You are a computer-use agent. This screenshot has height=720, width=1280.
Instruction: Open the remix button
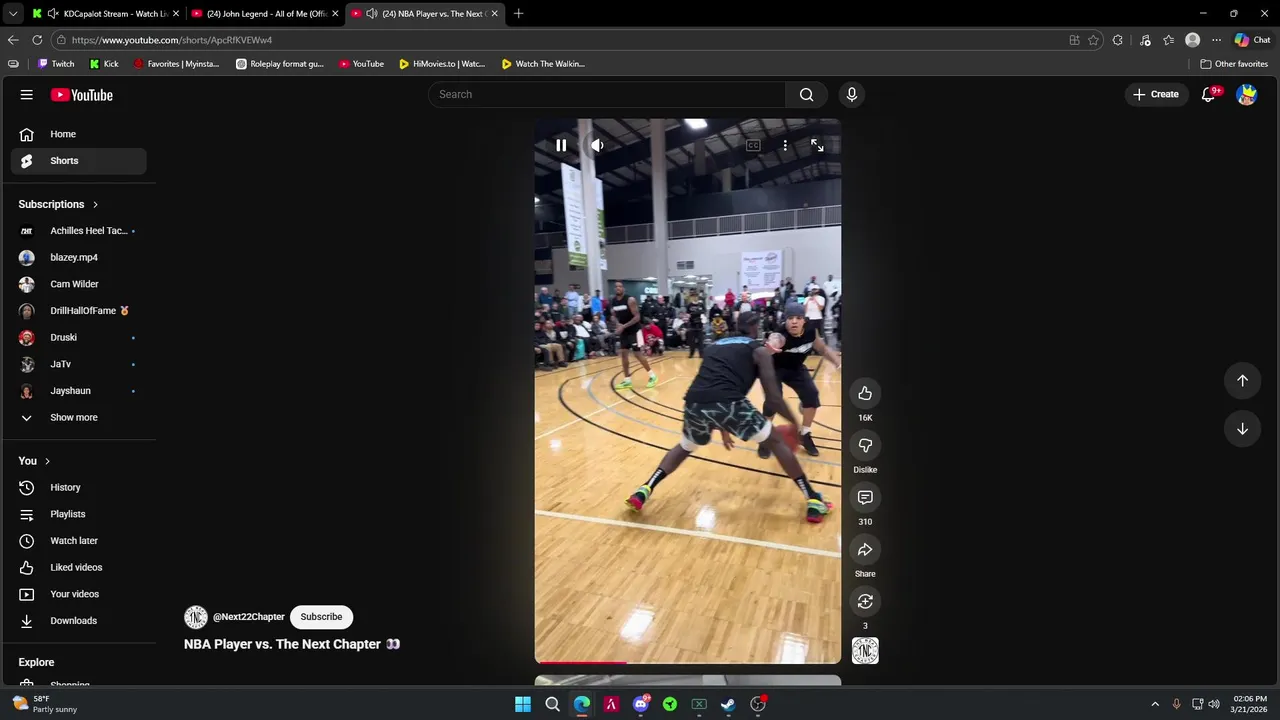pos(865,601)
